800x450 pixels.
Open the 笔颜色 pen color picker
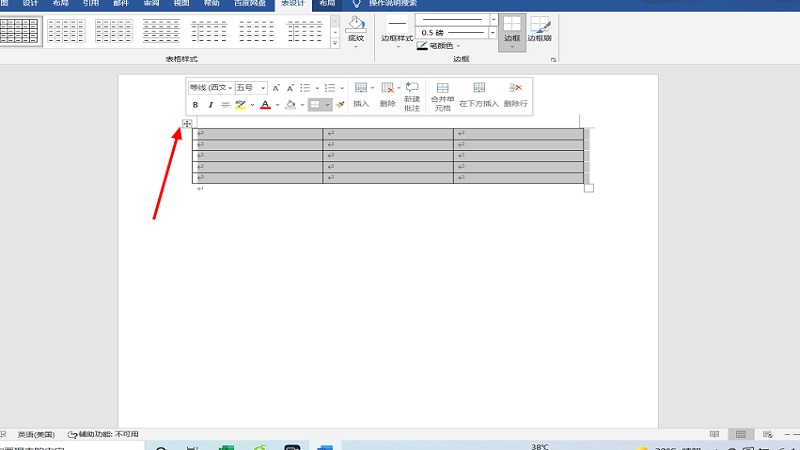[x=438, y=46]
